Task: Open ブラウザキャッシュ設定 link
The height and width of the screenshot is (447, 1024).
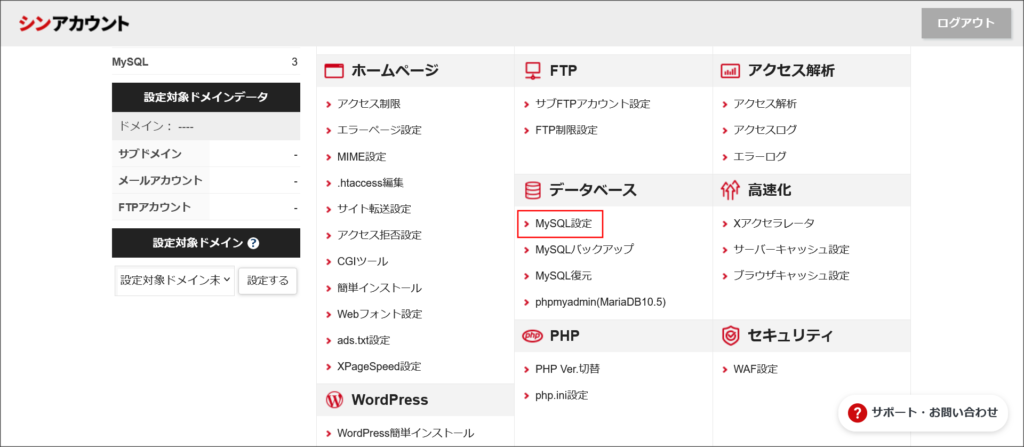Action: click(x=792, y=276)
